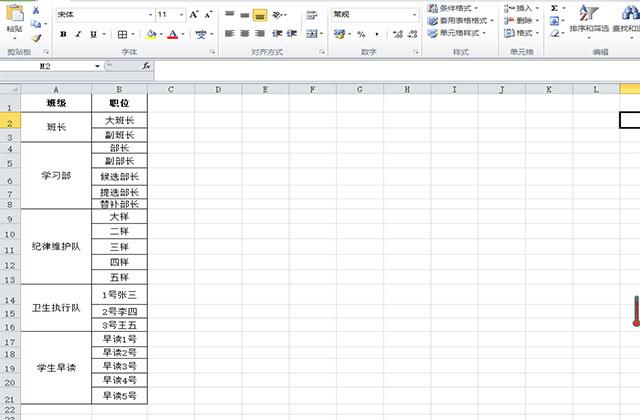Viewport: 640px width, 420px height.
Task: Toggle middle vertical alignment
Action: tap(244, 15)
